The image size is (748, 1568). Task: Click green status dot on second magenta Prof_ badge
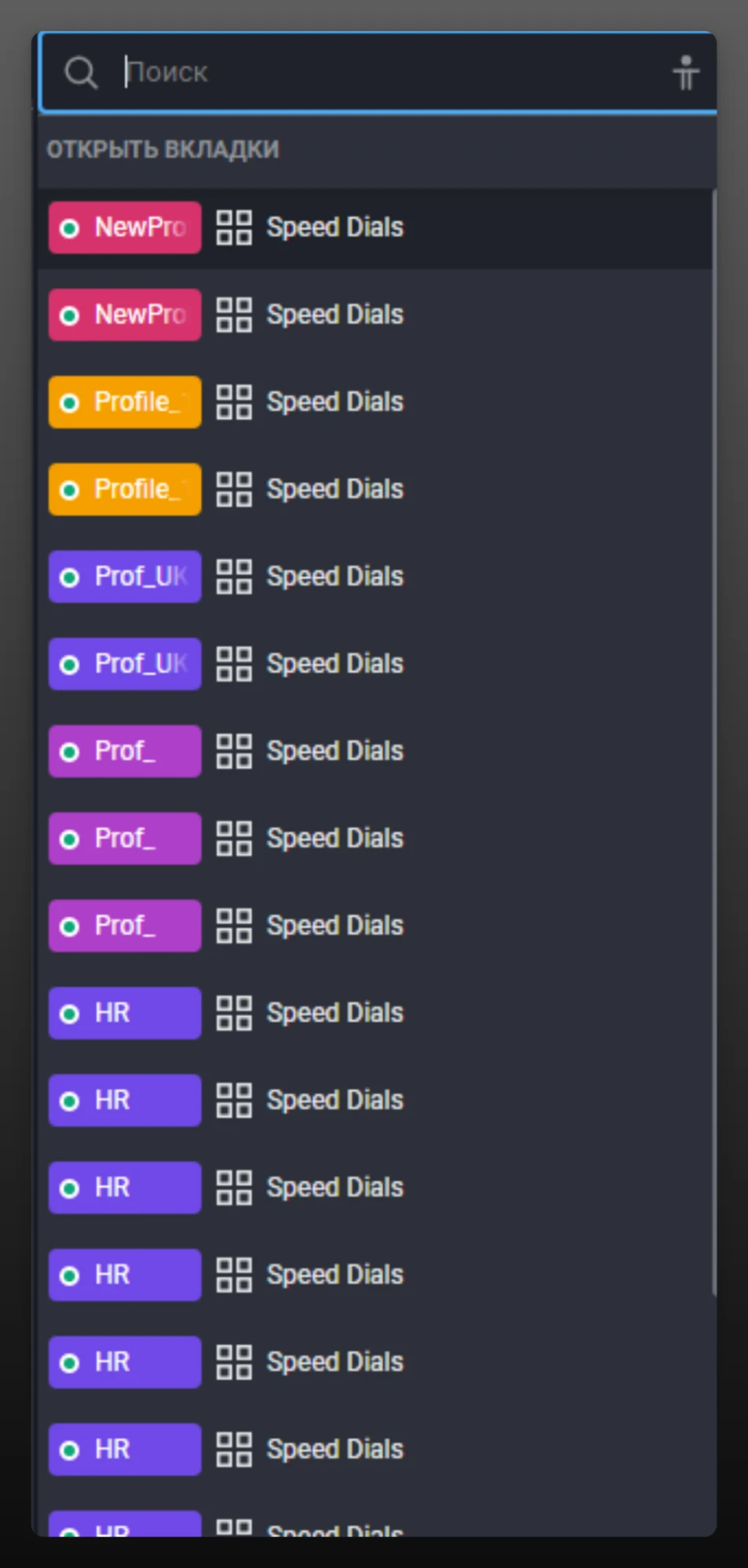tap(70, 839)
